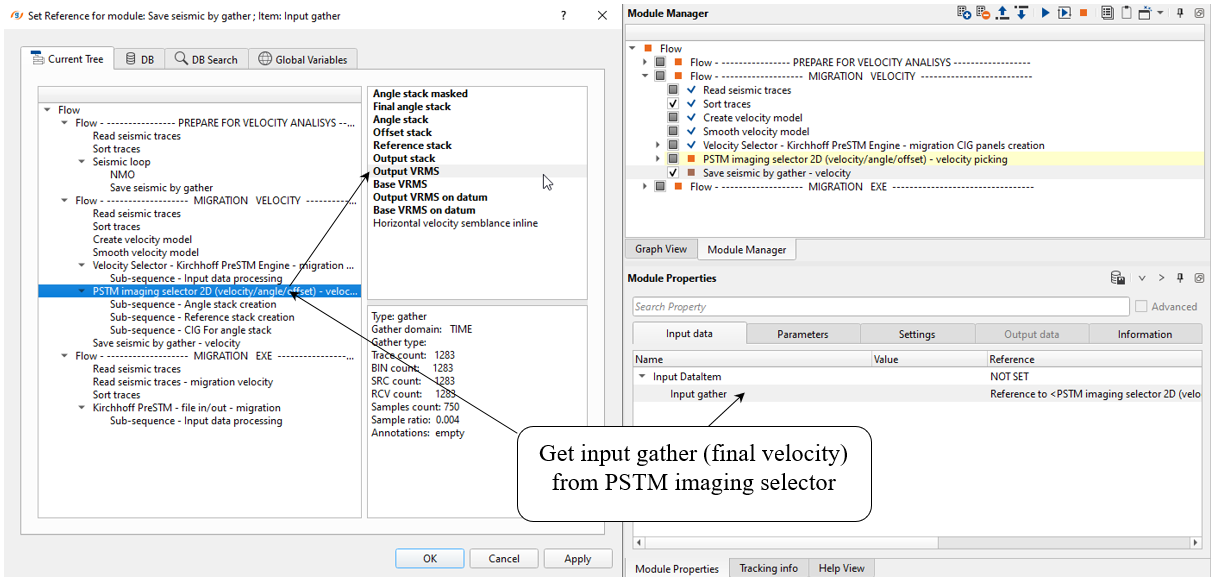
Task: Run the flow with the play icon
Action: tap(1045, 13)
